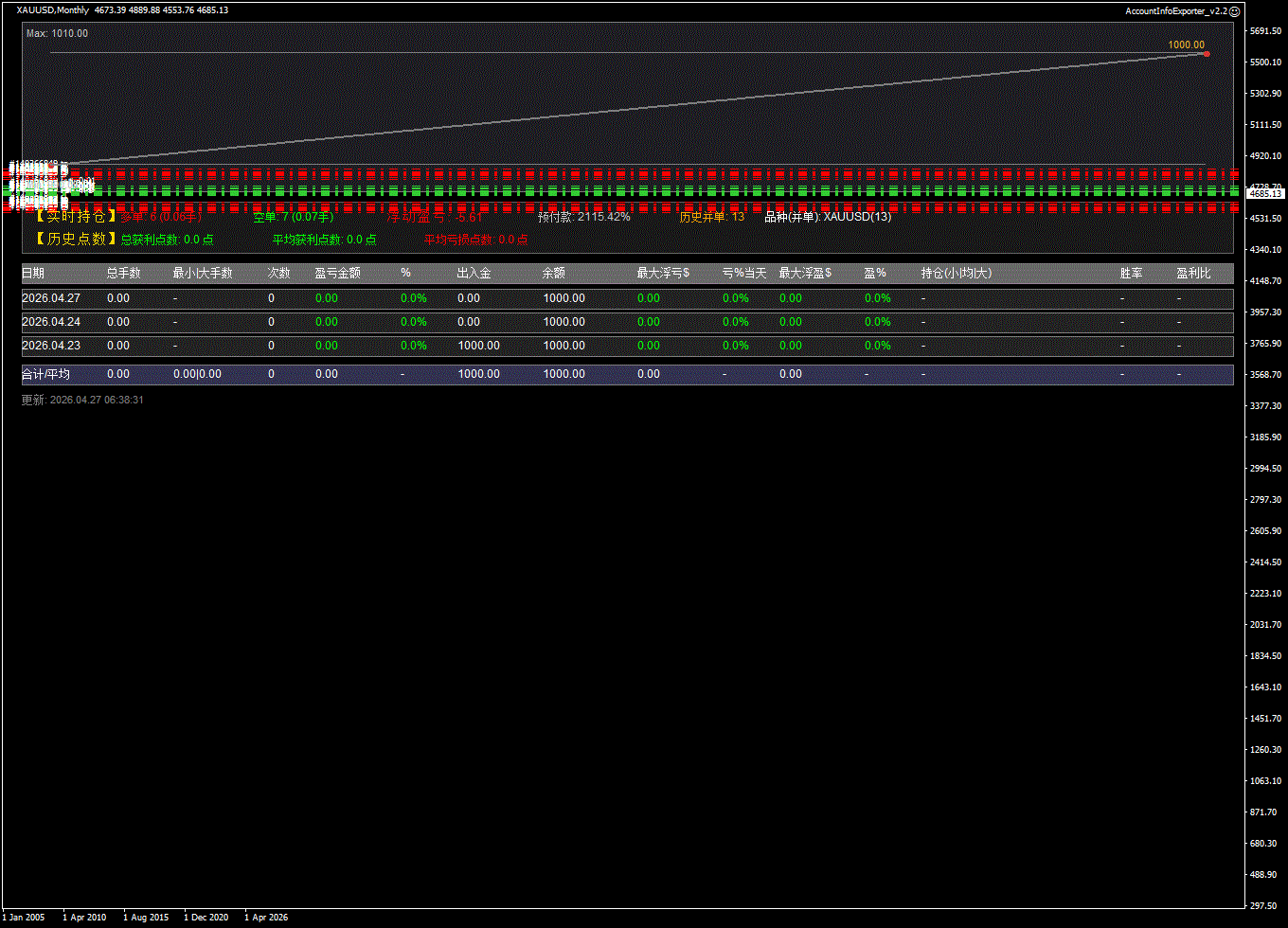Click the 更新 timestamp text
This screenshot has width=1288, height=928.
[x=82, y=401]
